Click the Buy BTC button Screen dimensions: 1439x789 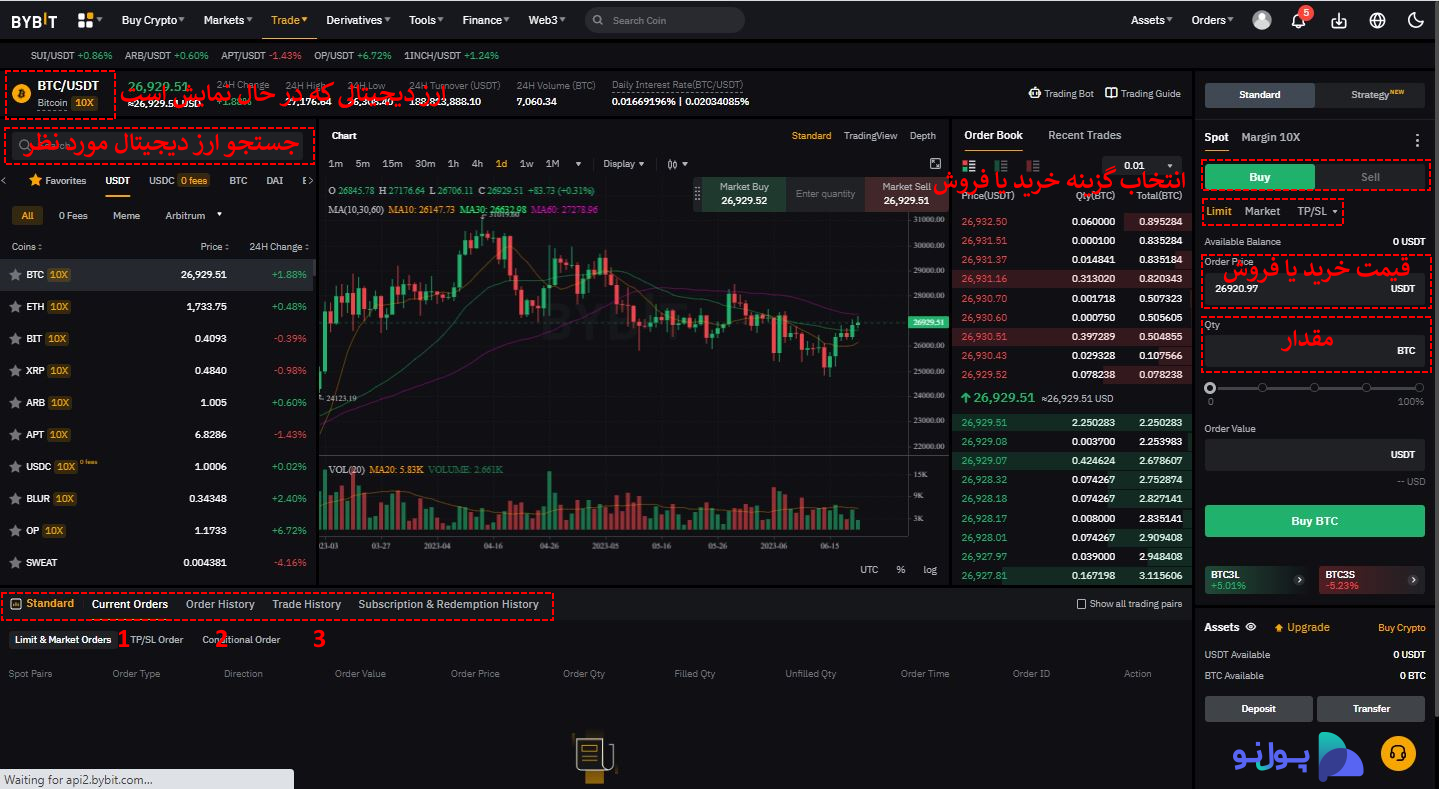1314,521
